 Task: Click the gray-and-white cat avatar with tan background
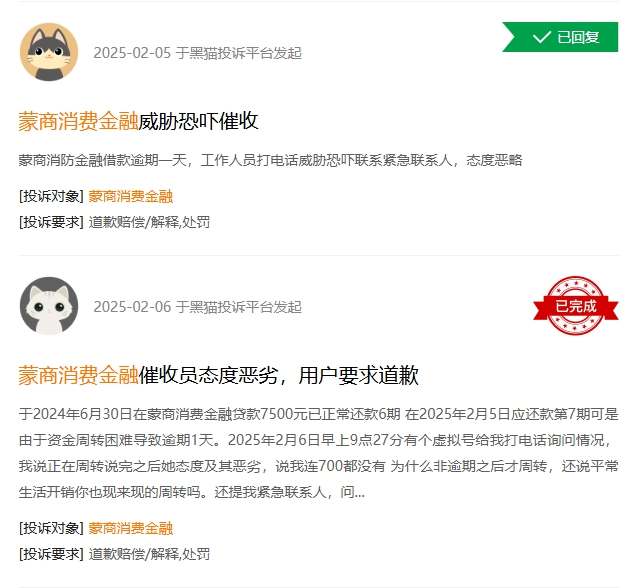(x=49, y=52)
